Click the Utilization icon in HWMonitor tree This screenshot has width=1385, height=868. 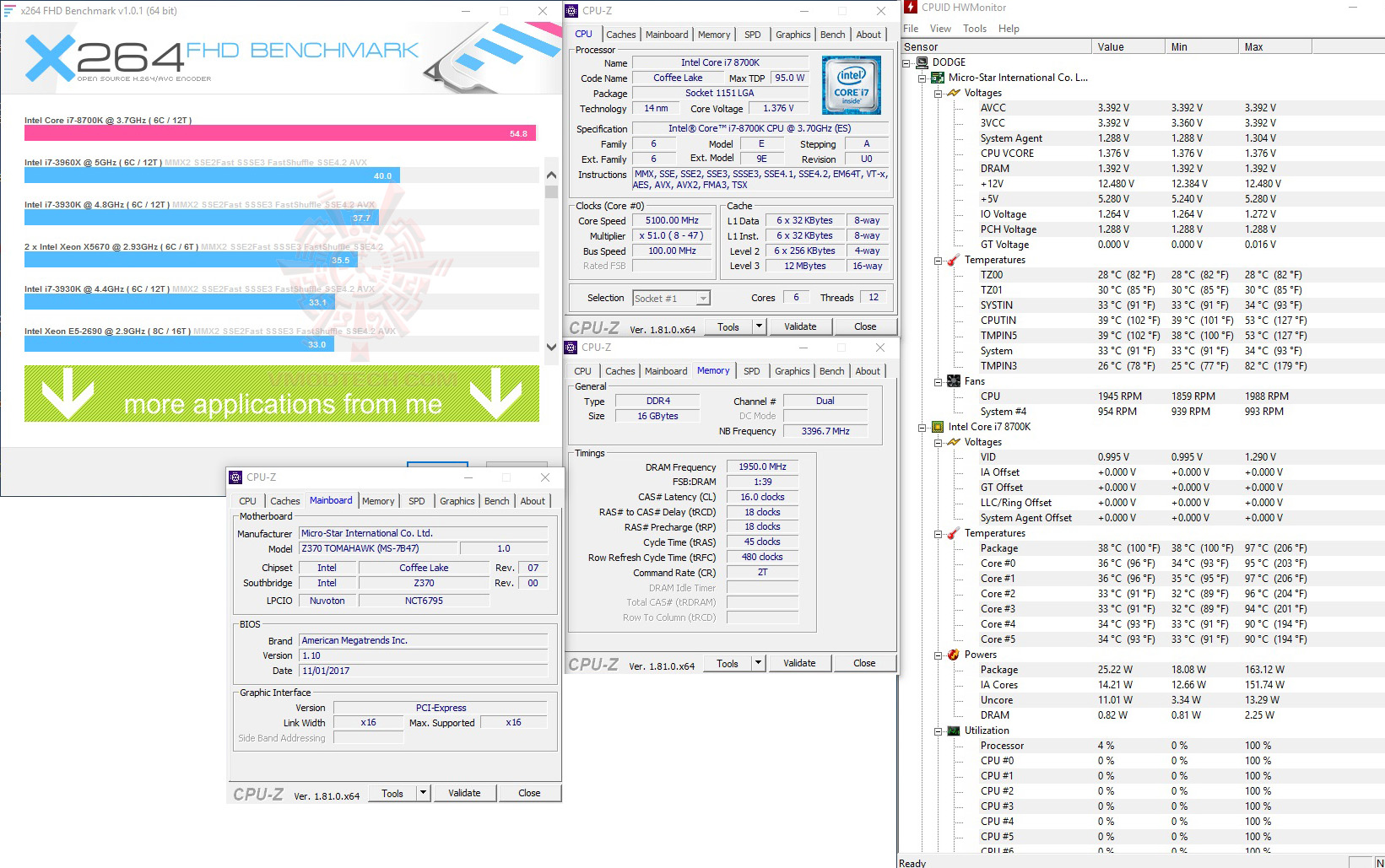tap(954, 731)
